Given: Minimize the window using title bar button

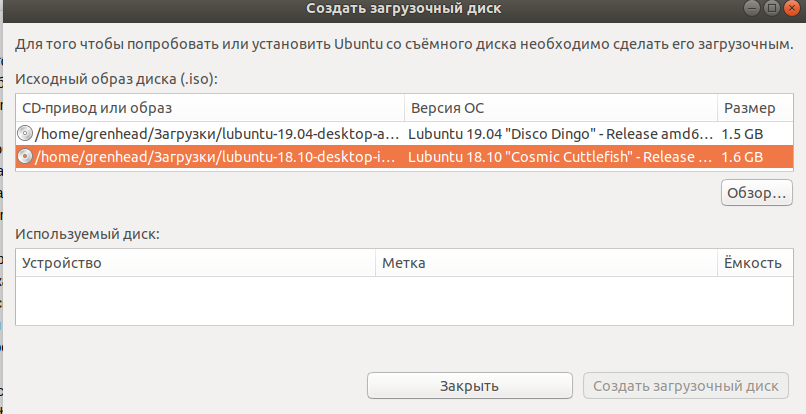Looking at the screenshot, I should 754,8.
